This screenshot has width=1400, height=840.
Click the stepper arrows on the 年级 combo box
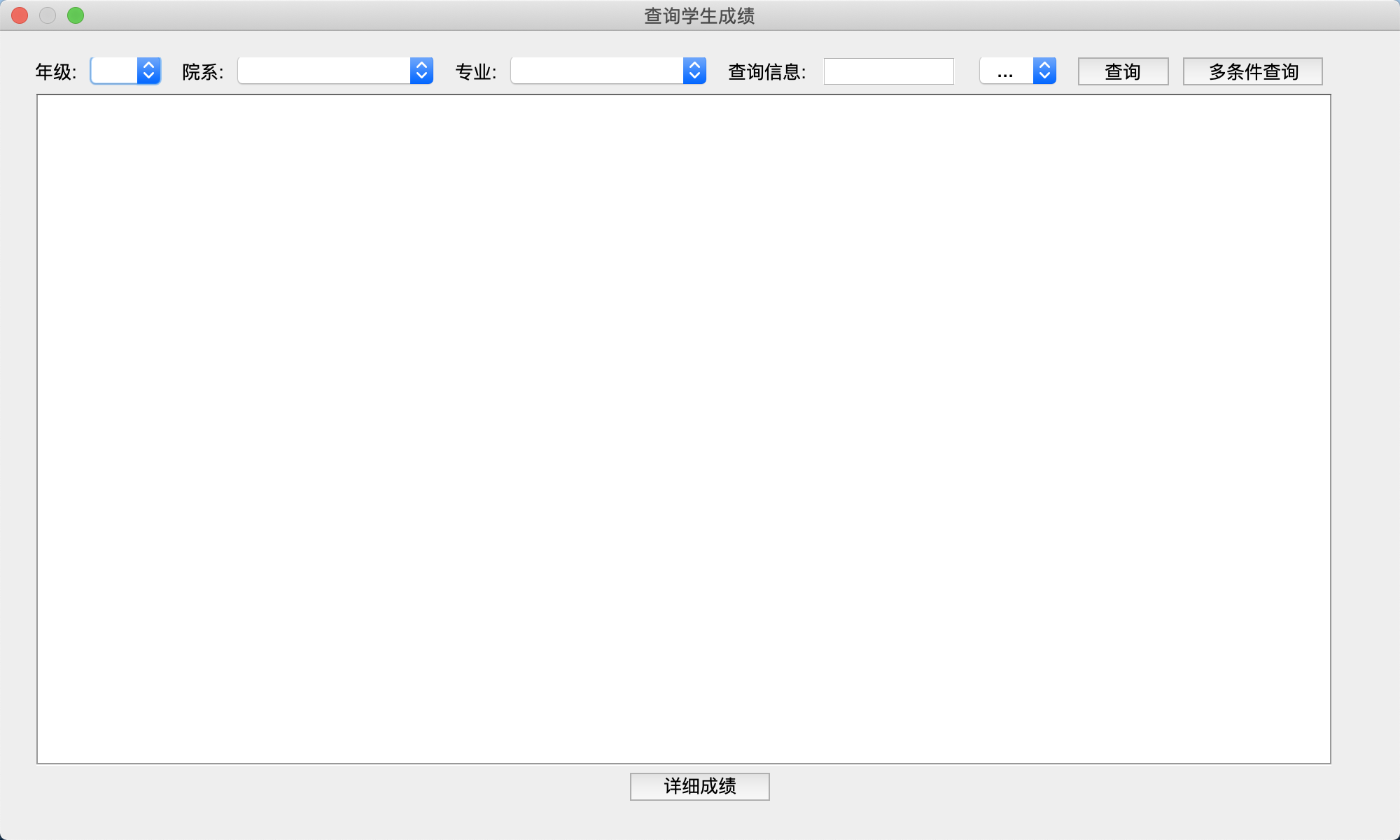tap(149, 71)
